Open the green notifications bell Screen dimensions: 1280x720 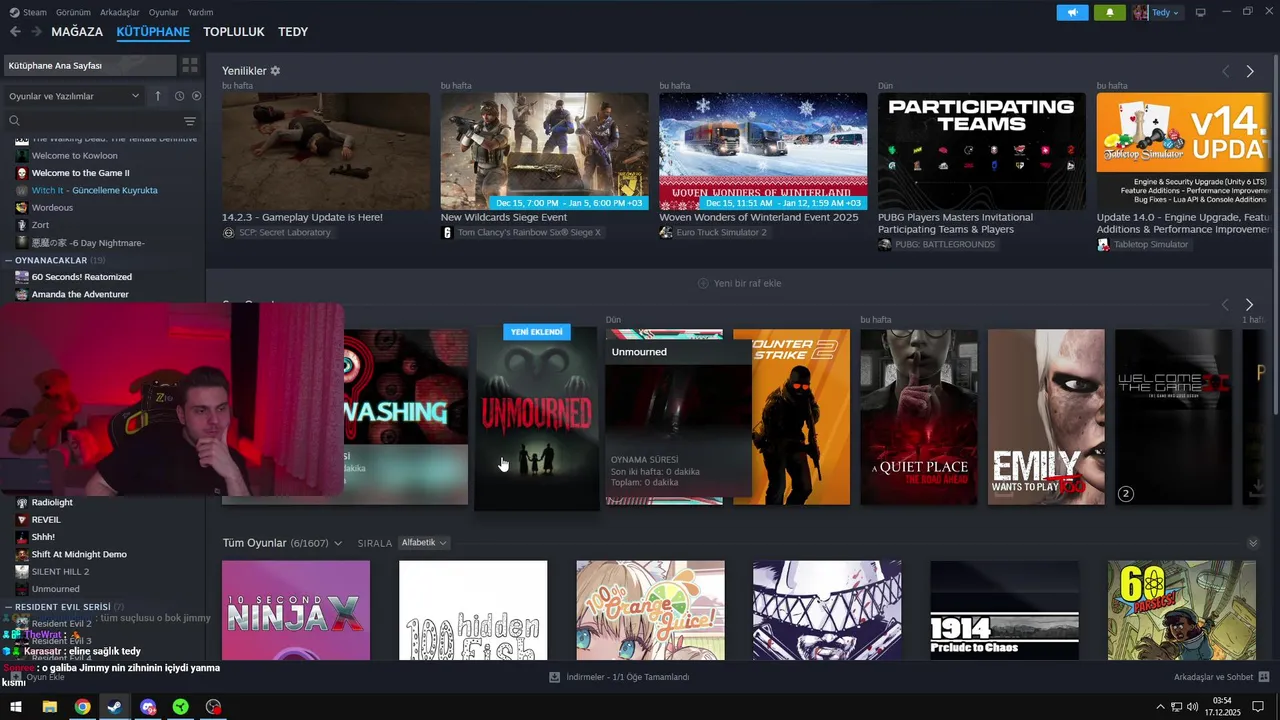pos(1110,12)
